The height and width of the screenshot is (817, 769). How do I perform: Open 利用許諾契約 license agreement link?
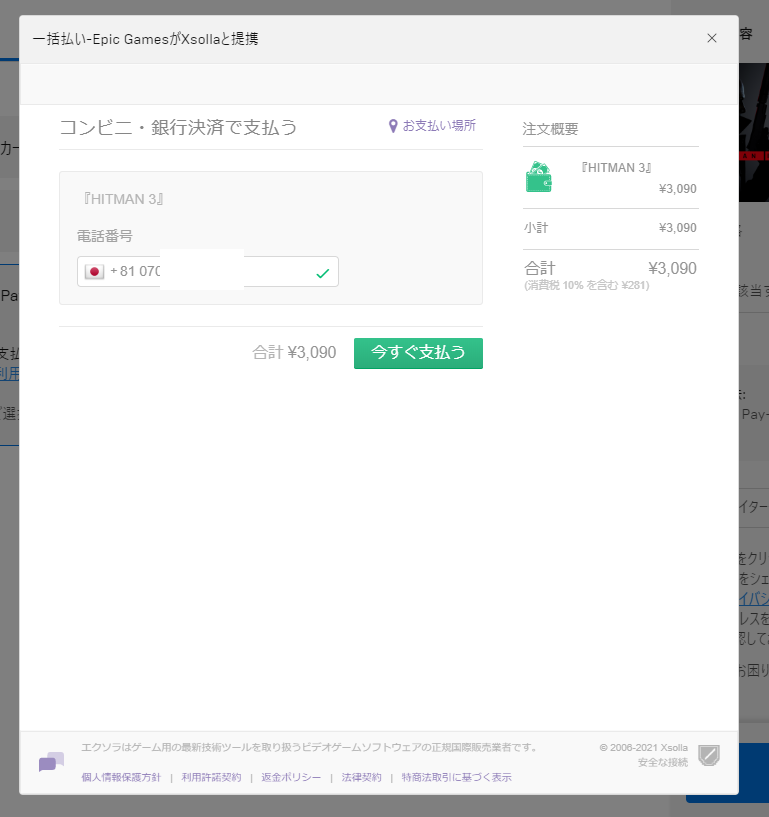click(212, 777)
